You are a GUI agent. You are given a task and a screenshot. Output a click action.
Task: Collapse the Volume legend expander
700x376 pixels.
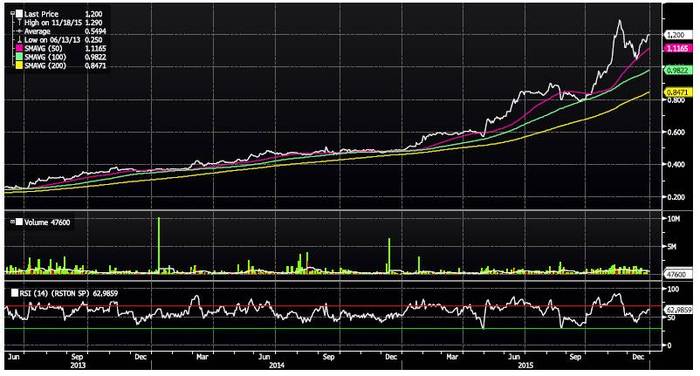tap(12, 221)
